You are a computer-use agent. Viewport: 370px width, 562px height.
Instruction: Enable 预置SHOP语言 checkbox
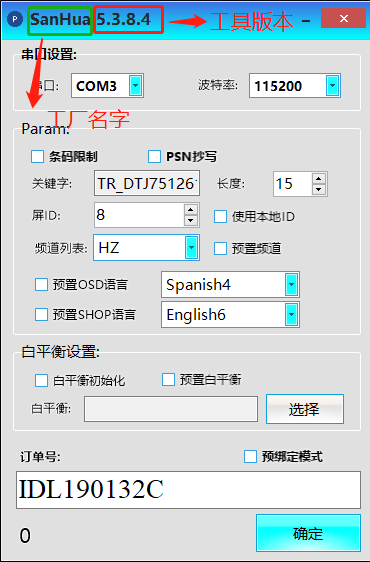coord(41,315)
